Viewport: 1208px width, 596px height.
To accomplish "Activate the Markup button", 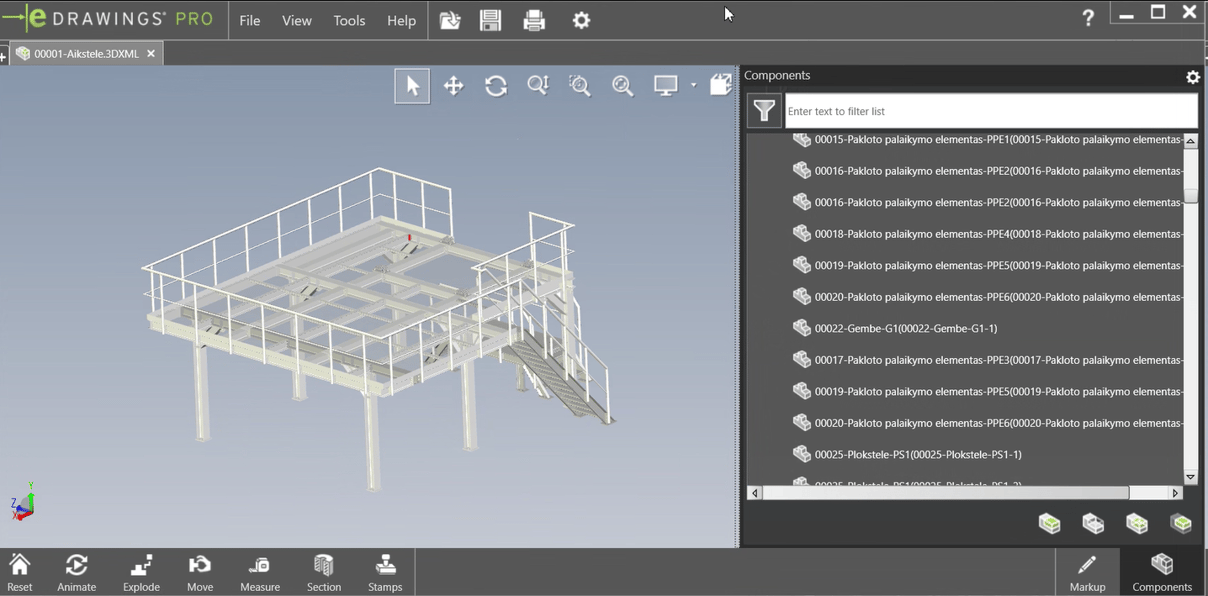I will click(1088, 570).
